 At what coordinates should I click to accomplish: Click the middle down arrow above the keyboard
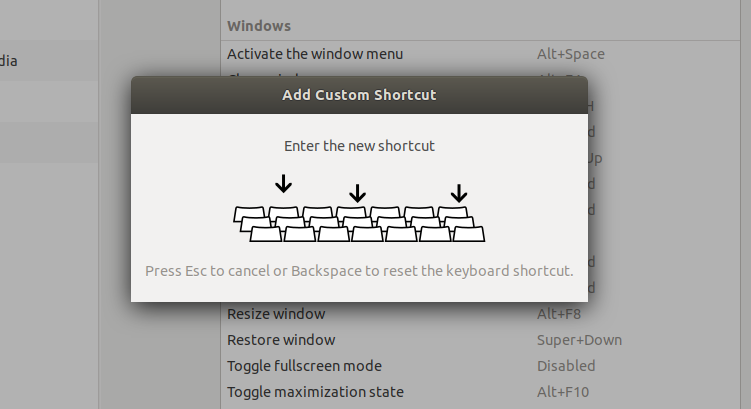357,193
